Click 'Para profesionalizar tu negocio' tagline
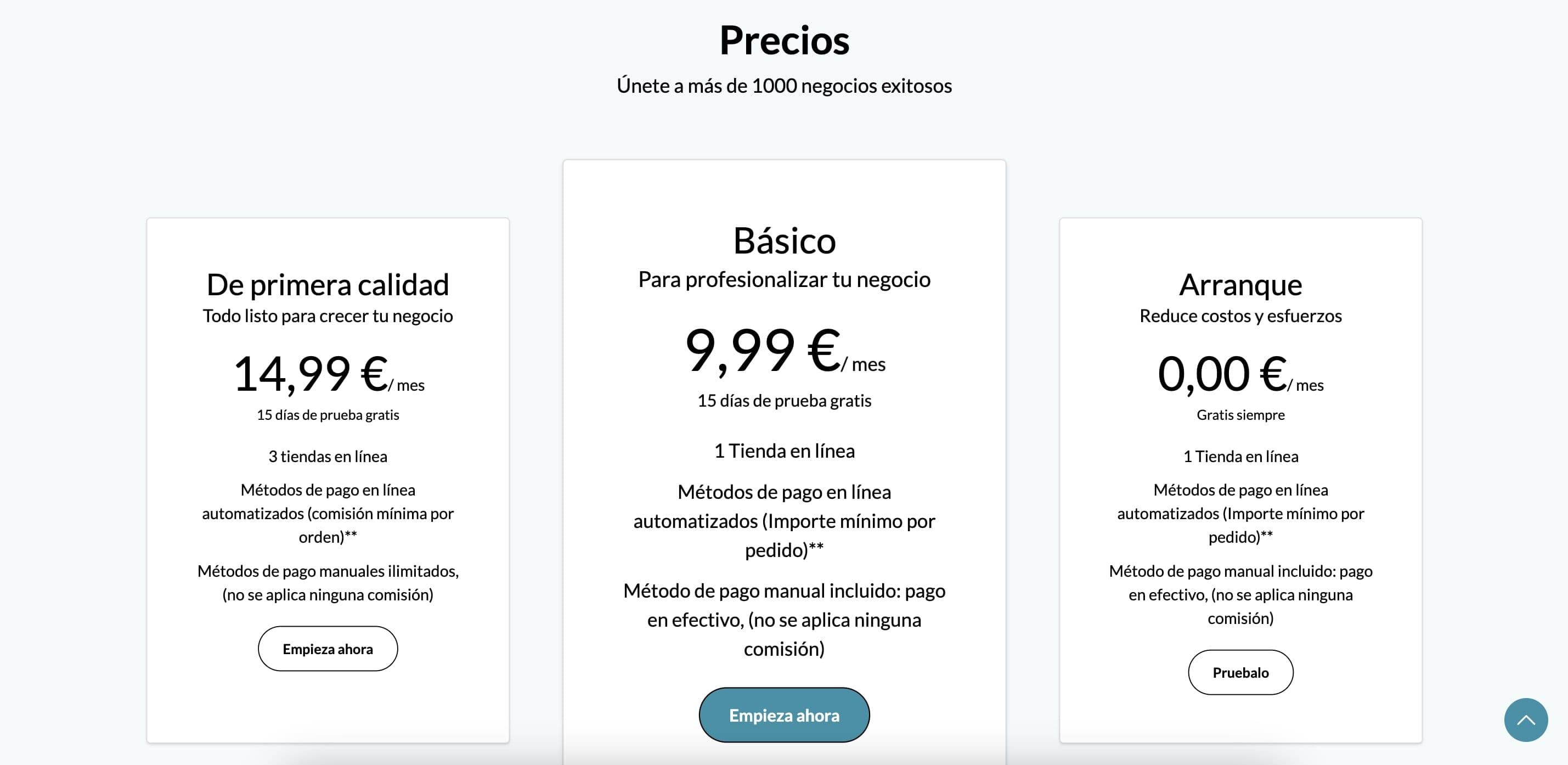 (784, 279)
